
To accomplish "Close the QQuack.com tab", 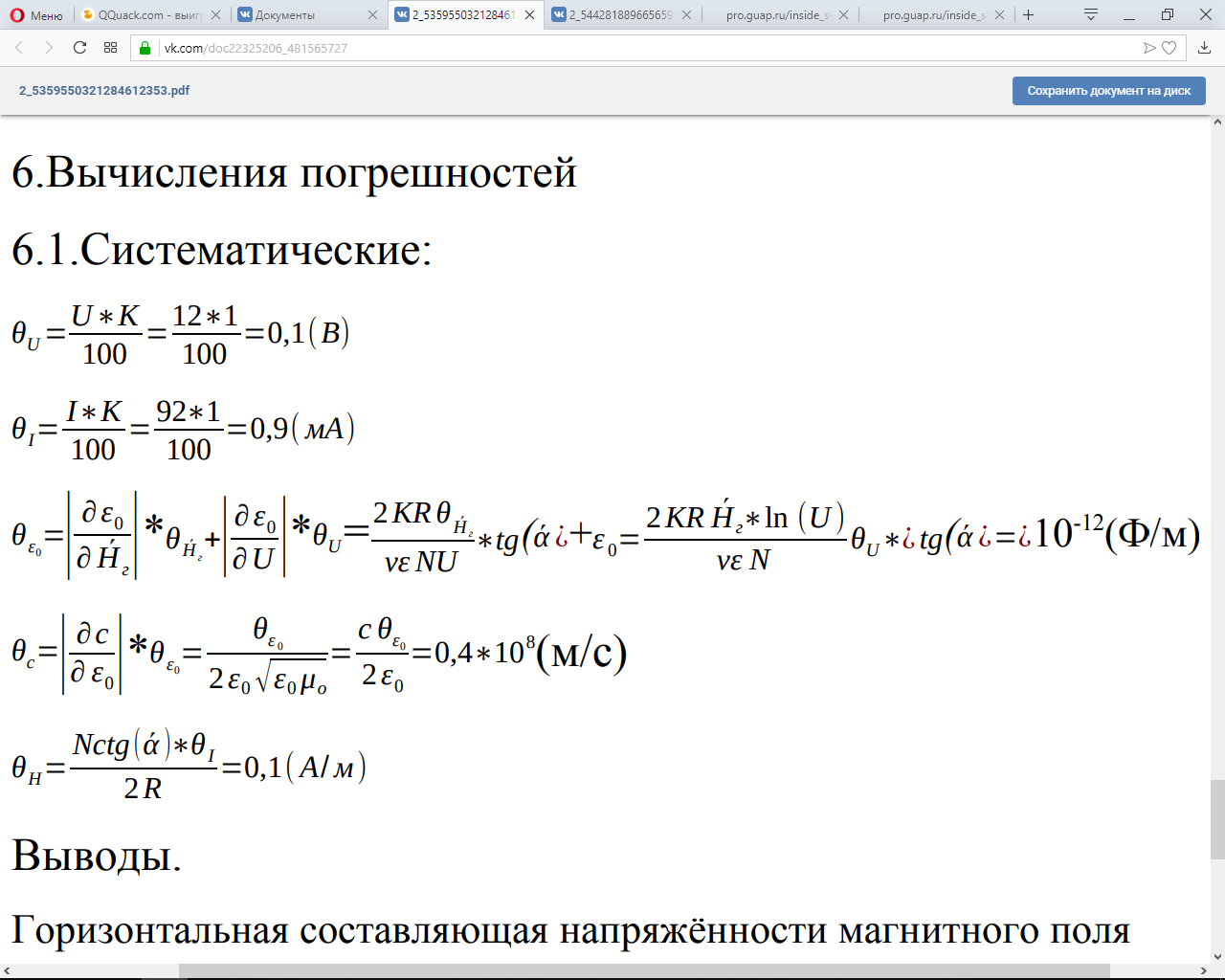I will click(x=215, y=15).
